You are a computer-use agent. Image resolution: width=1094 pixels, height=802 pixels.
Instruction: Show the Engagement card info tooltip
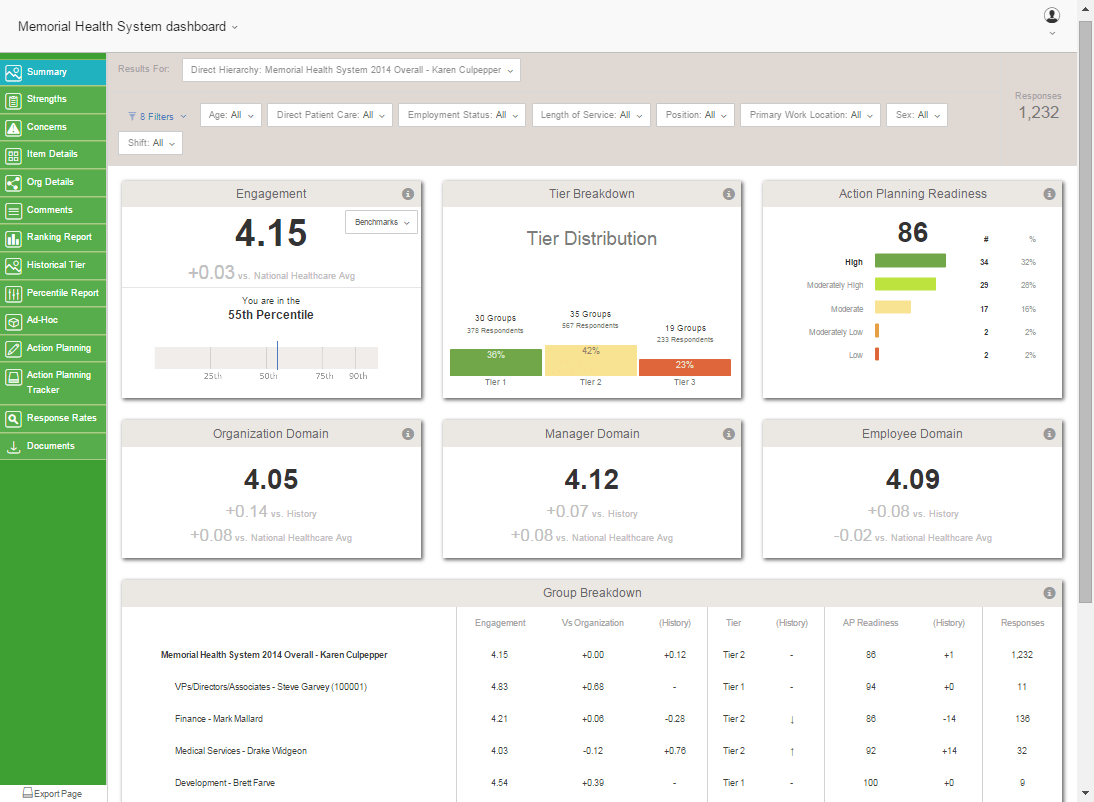pos(407,194)
